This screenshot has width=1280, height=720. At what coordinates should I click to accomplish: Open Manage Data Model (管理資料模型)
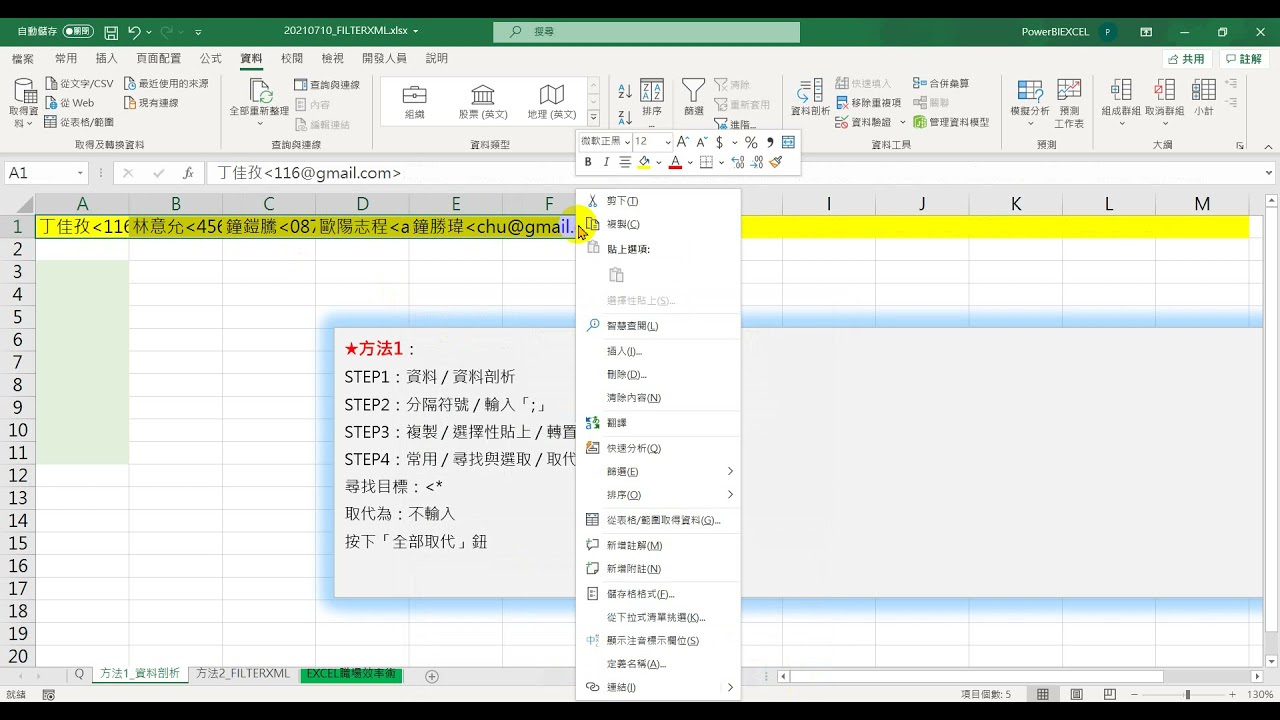[950, 122]
